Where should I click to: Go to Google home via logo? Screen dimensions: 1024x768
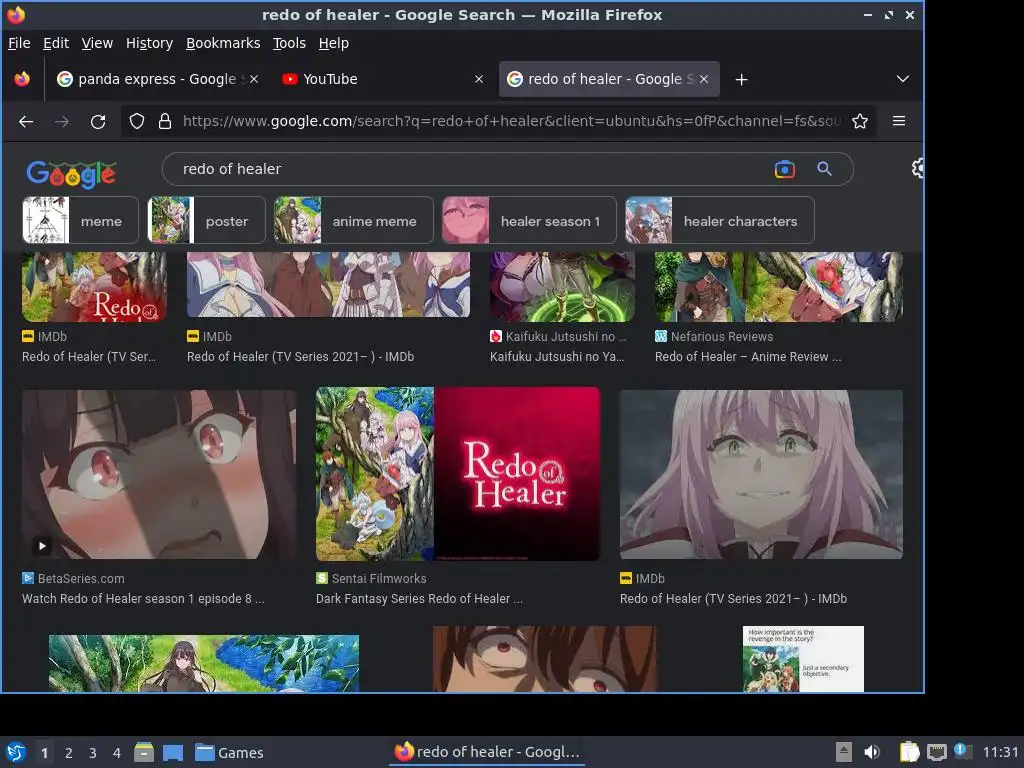pyautogui.click(x=71, y=174)
